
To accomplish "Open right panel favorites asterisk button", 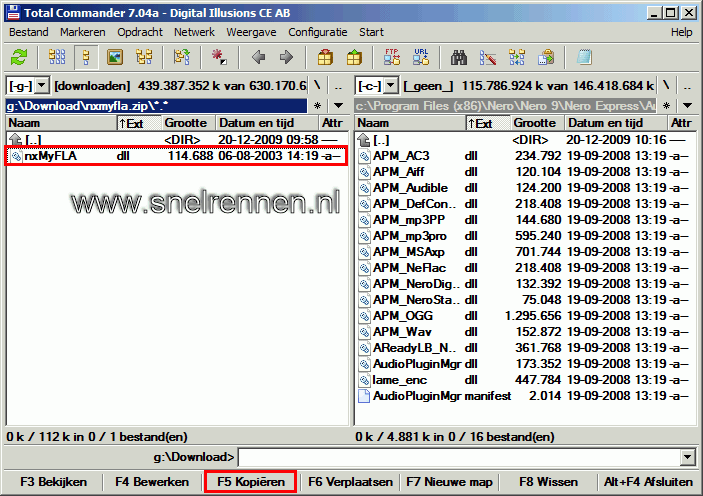I will [x=666, y=106].
